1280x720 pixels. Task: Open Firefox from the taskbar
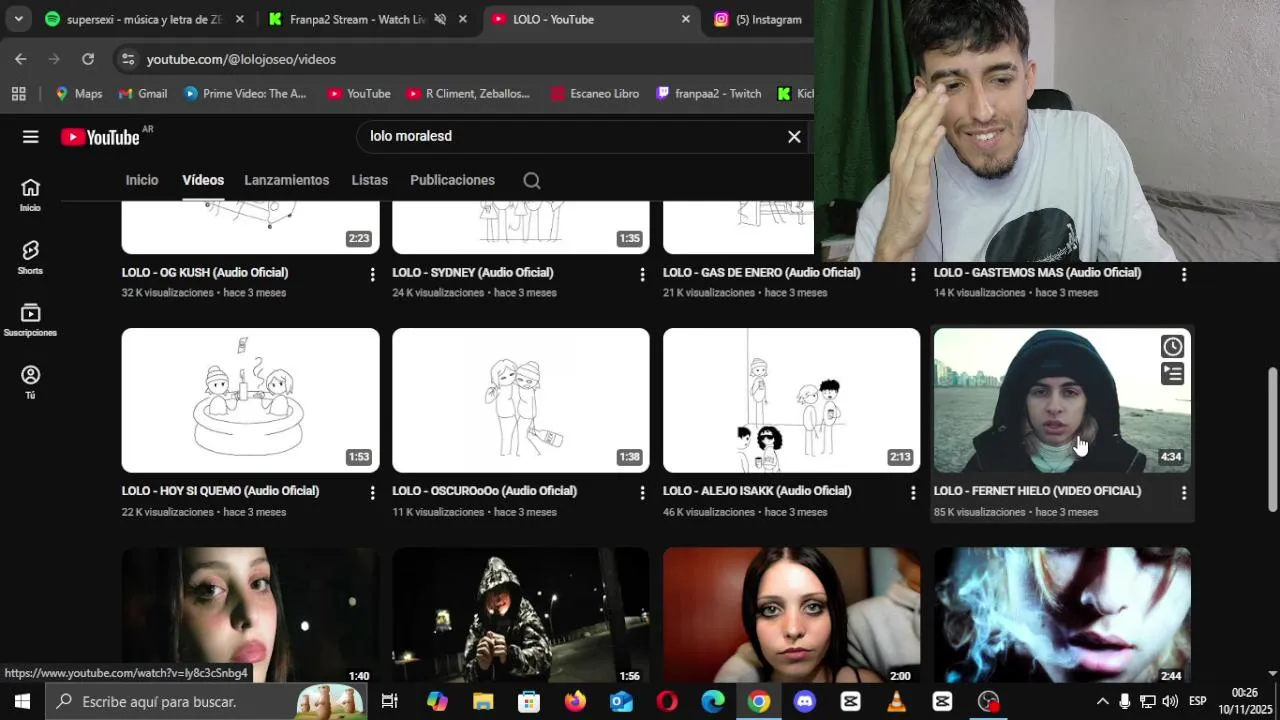575,701
